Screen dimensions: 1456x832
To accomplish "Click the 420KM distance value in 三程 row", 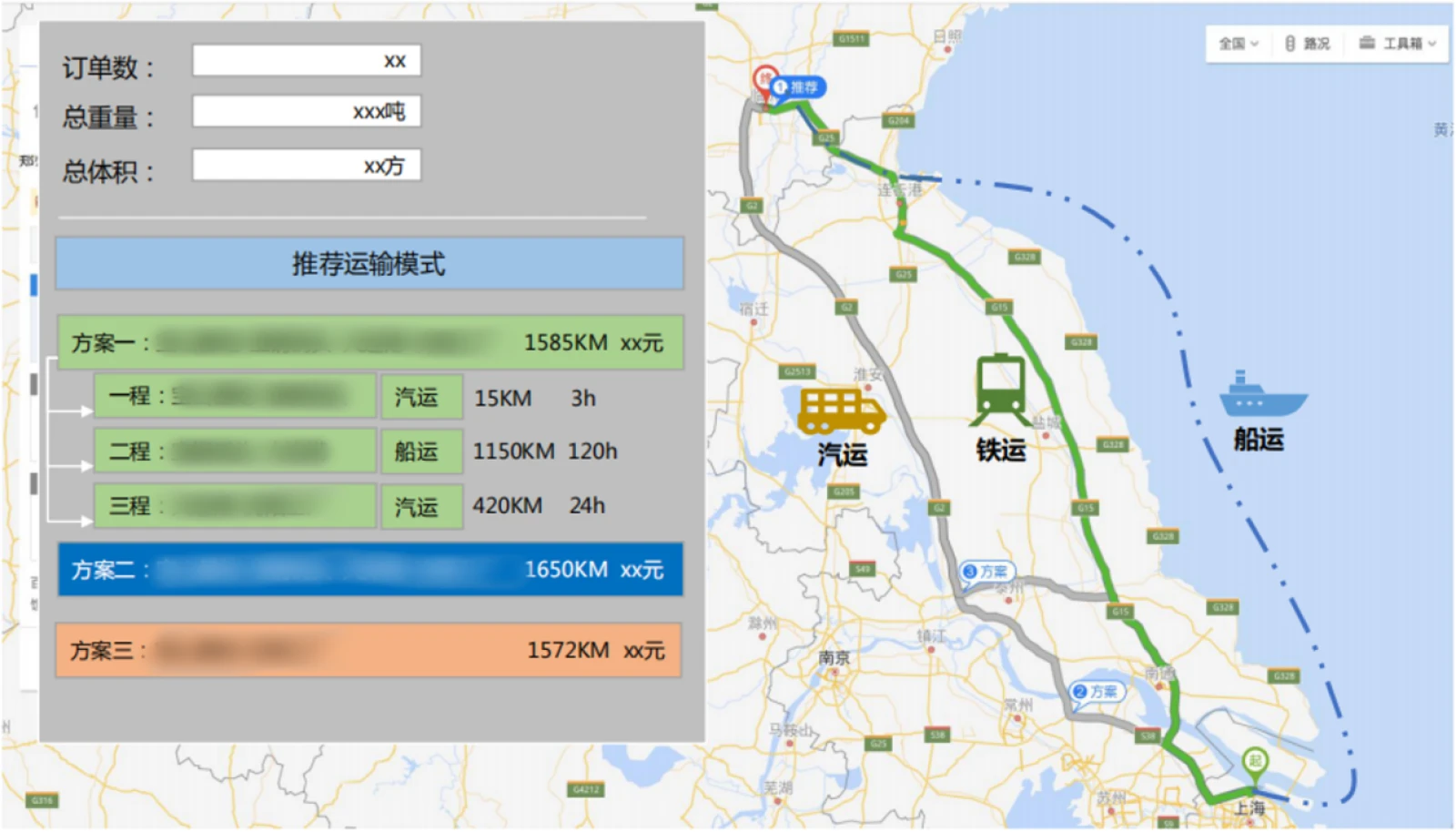I will pos(507,506).
